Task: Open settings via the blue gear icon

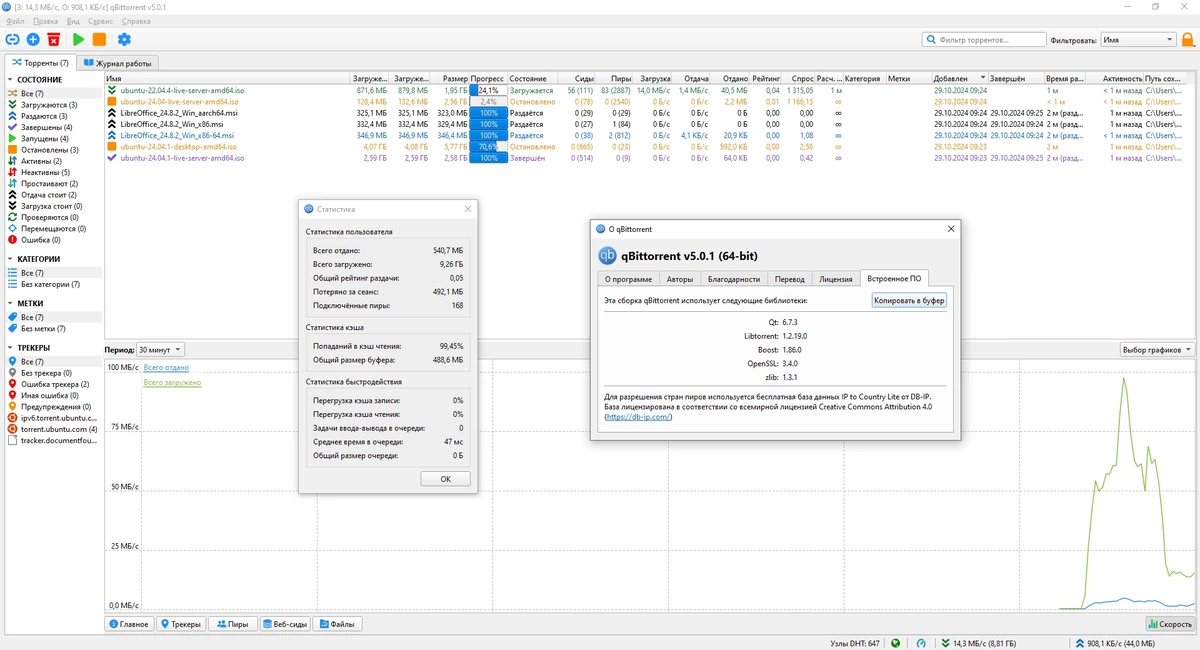Action: pos(124,39)
